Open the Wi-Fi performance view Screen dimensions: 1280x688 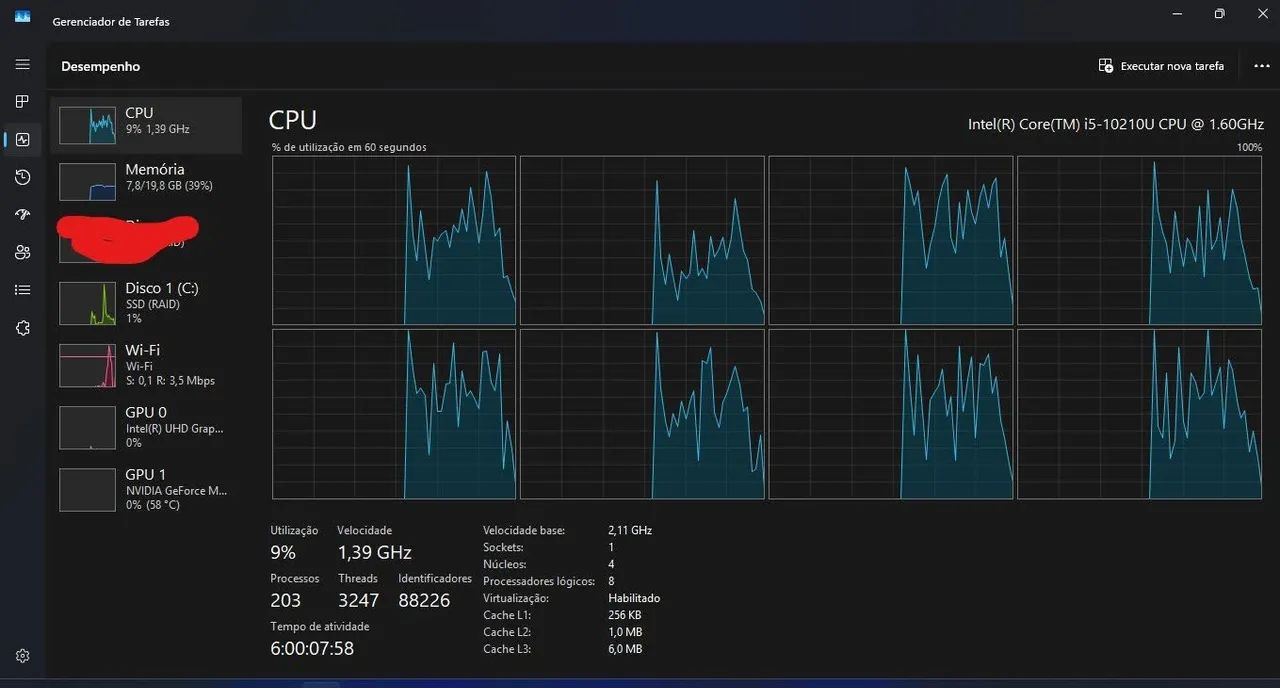(146, 364)
